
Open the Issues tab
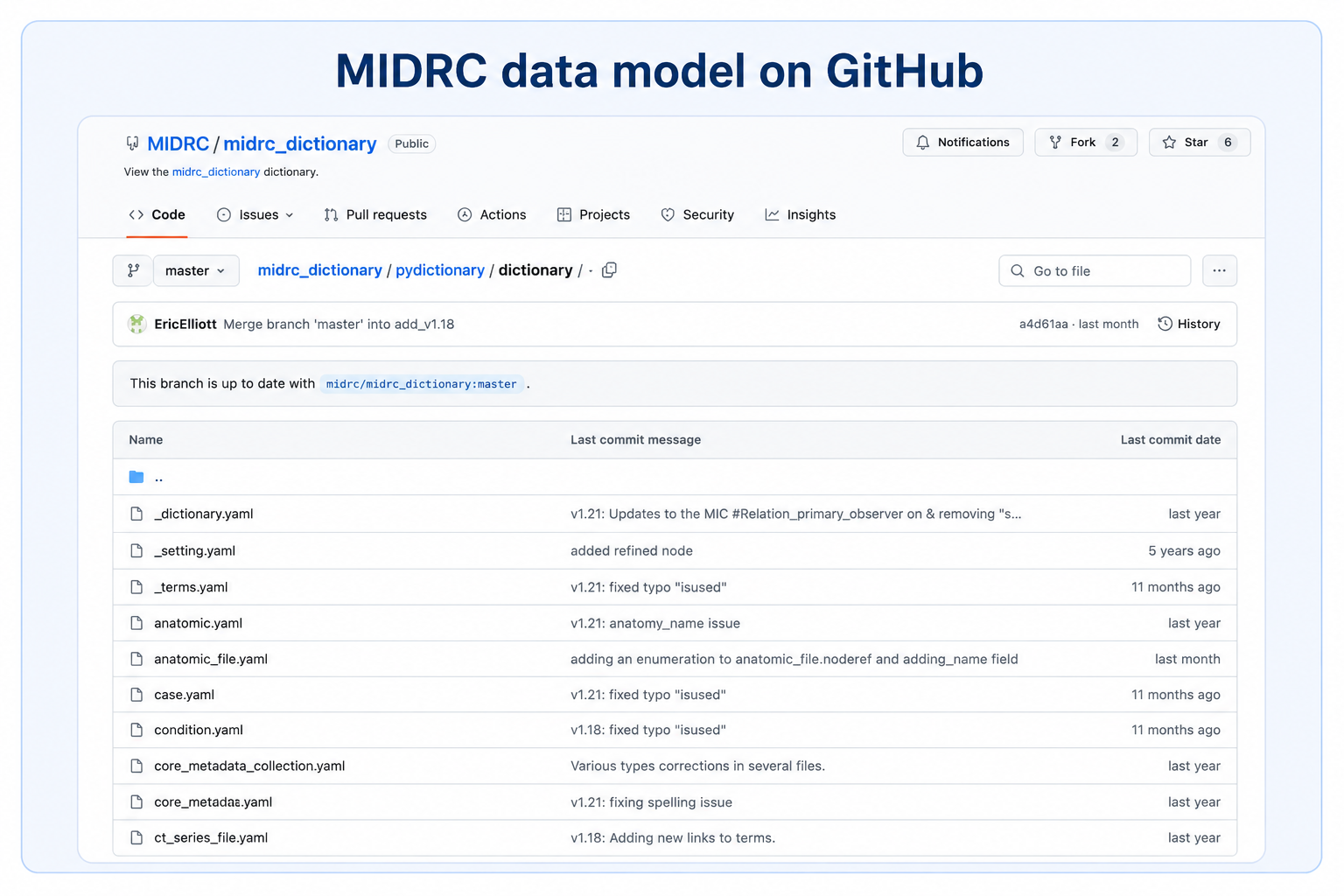tap(255, 214)
